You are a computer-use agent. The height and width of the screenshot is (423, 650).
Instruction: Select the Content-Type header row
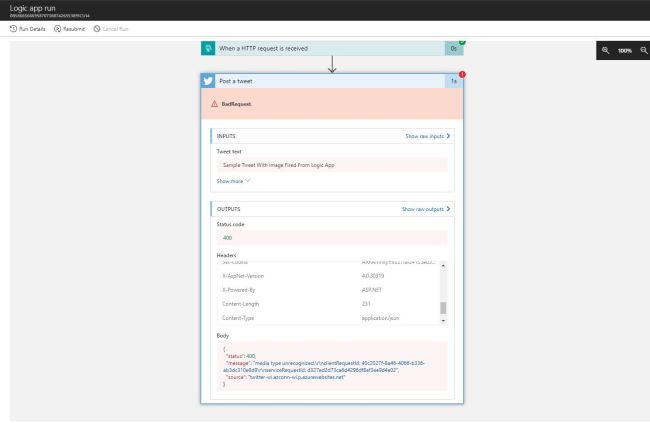(328, 318)
